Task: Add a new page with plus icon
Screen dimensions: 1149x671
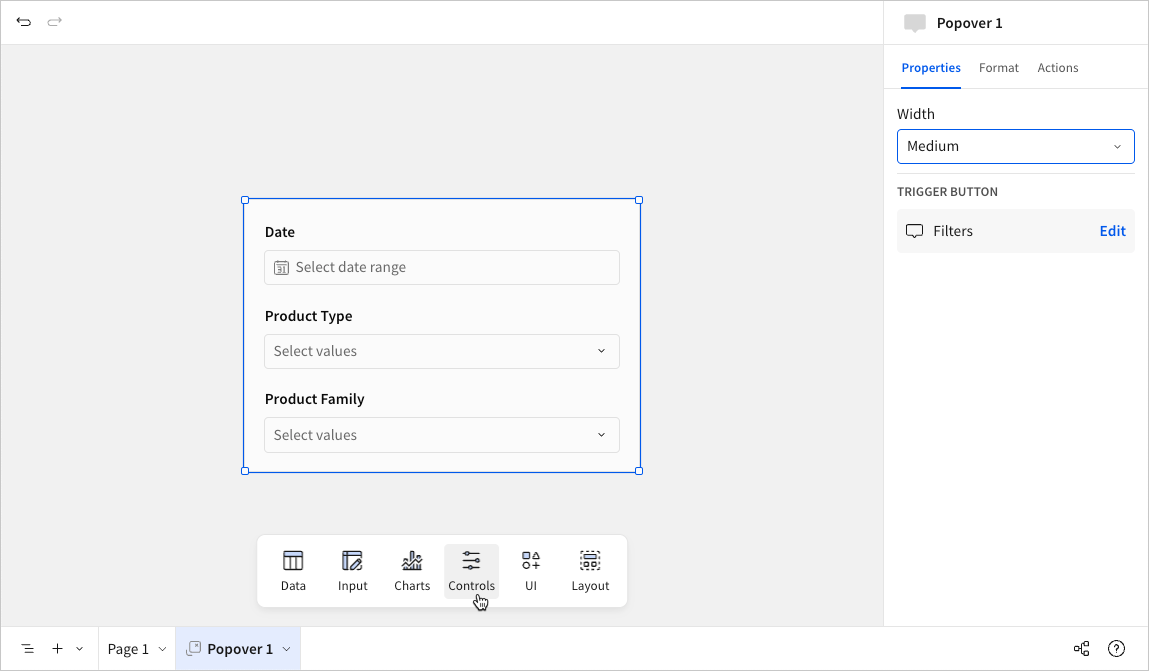Action: coord(57,648)
